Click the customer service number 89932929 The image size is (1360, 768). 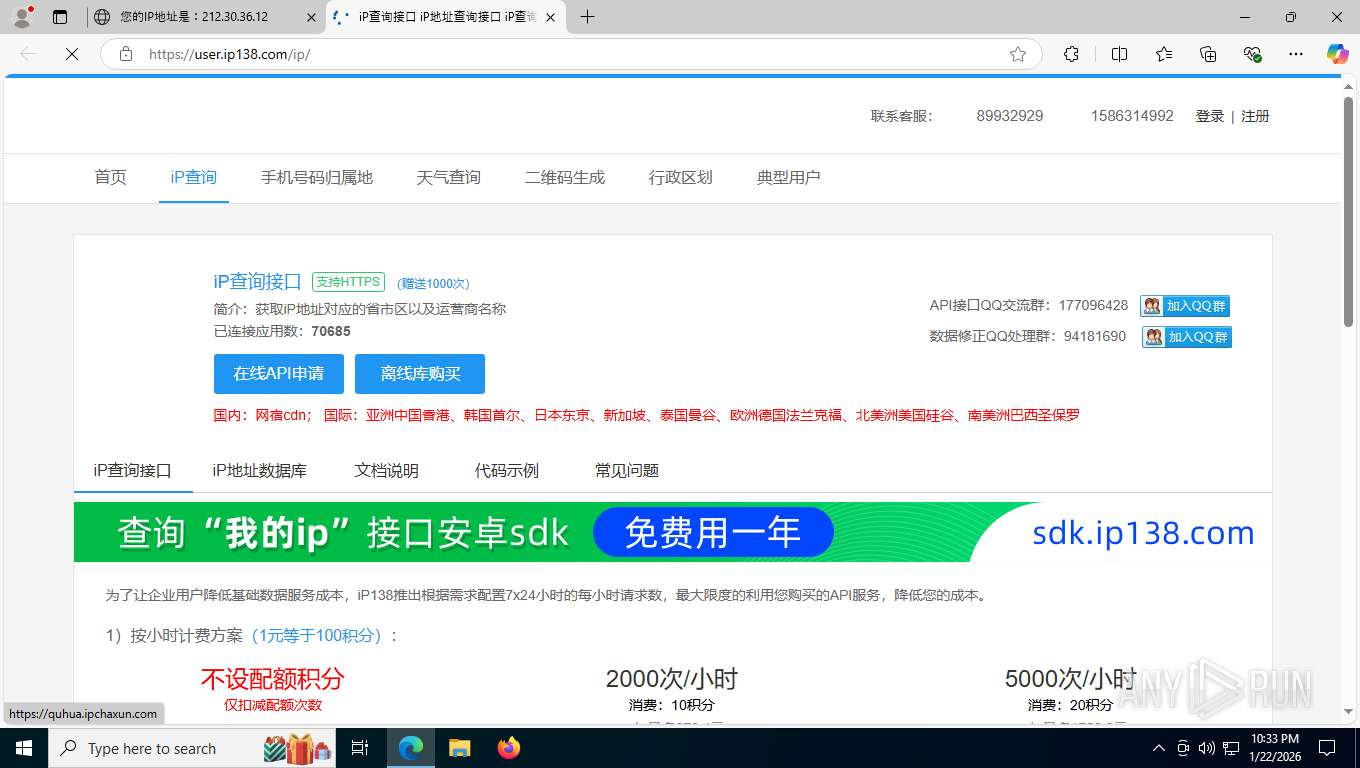(x=1010, y=116)
